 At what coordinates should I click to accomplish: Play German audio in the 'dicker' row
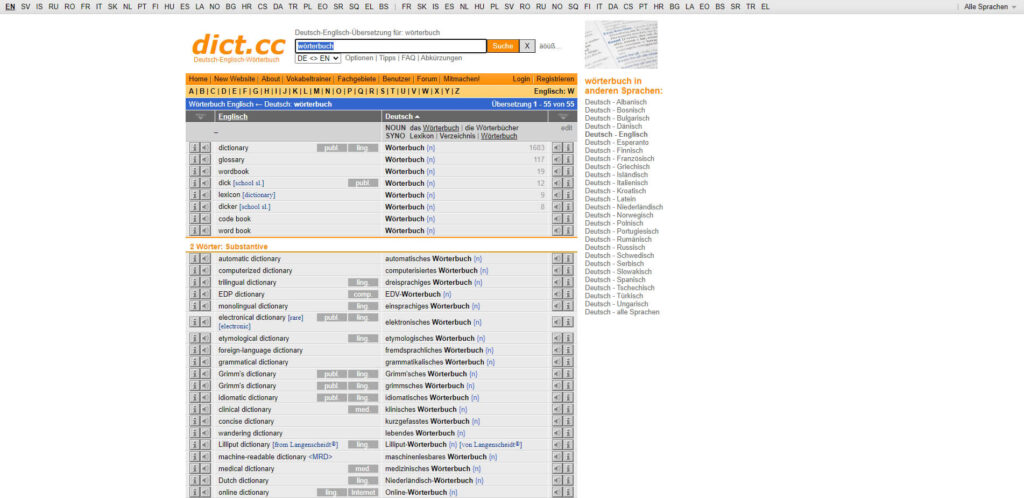(x=557, y=207)
